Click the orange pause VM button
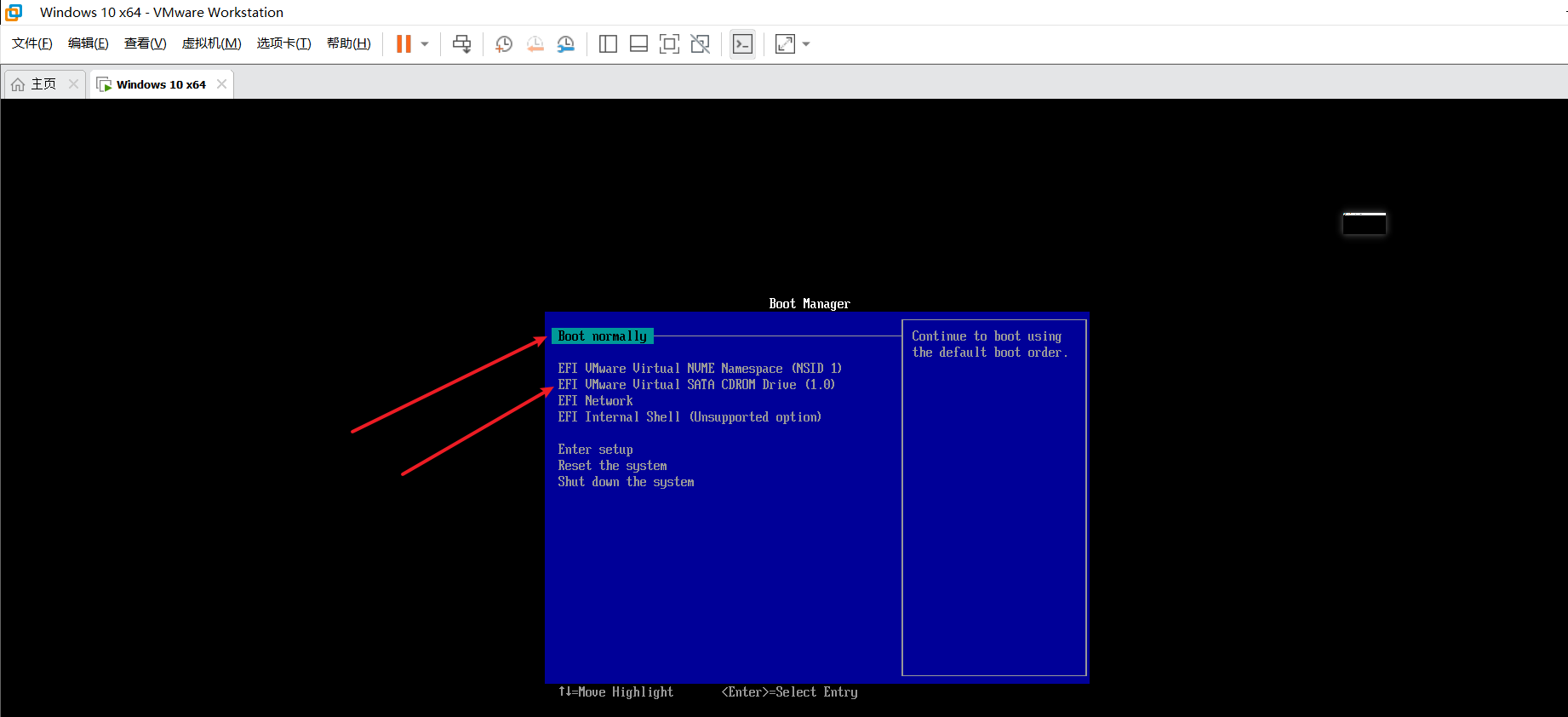 click(403, 44)
